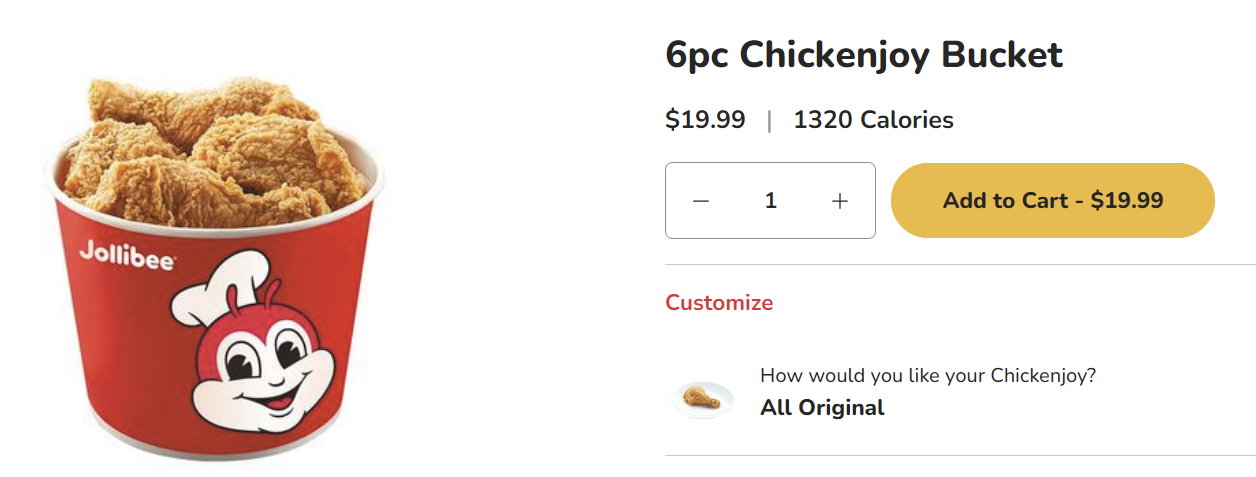Decrease quantity with the minus icon

coord(701,201)
